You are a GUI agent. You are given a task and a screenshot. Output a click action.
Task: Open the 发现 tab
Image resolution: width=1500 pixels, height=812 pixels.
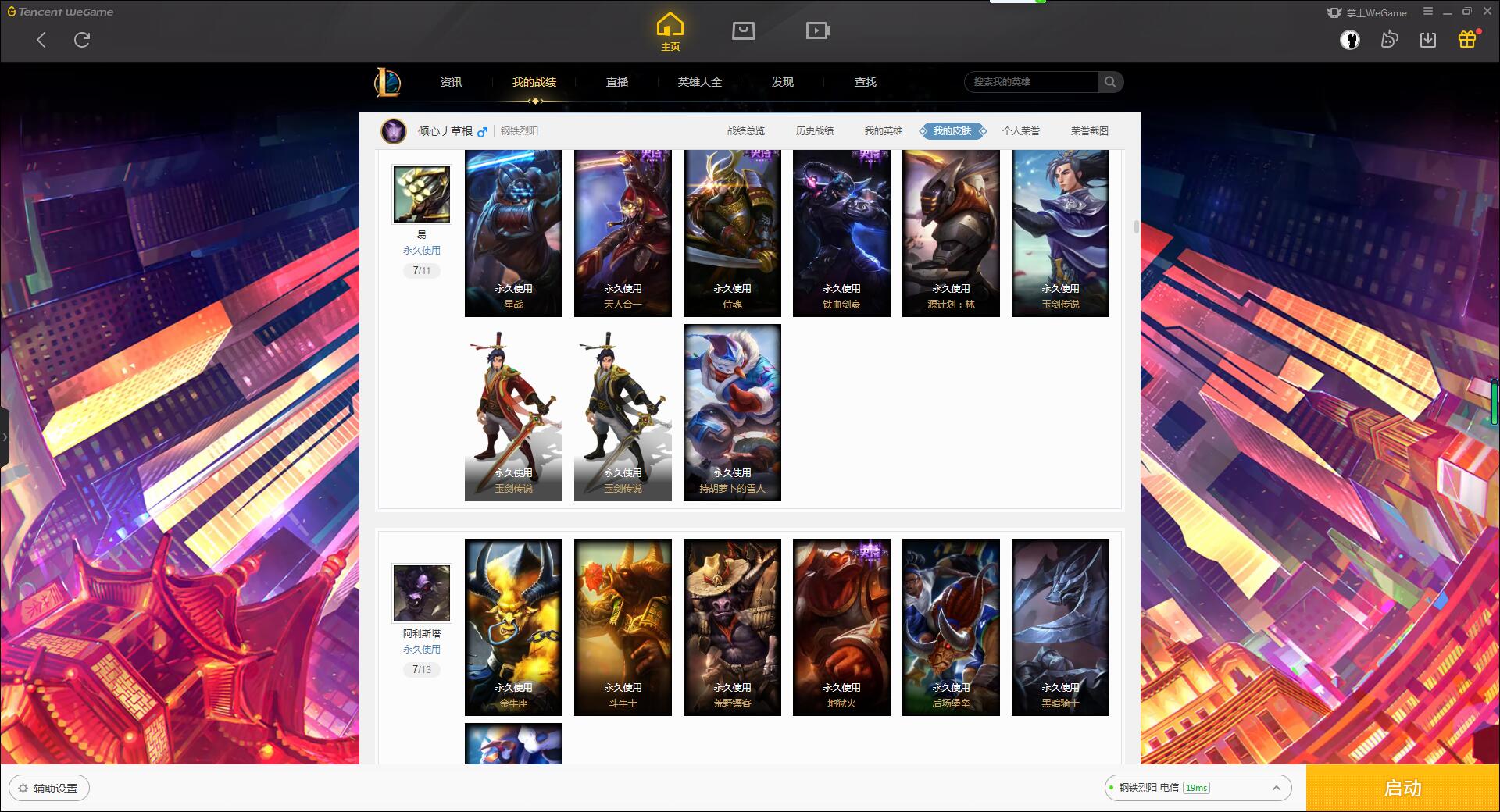(782, 82)
